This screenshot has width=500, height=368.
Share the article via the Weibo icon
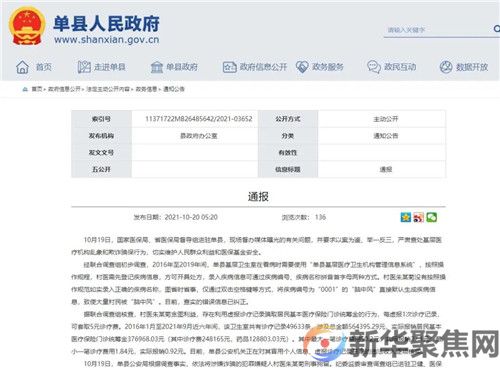(x=418, y=217)
